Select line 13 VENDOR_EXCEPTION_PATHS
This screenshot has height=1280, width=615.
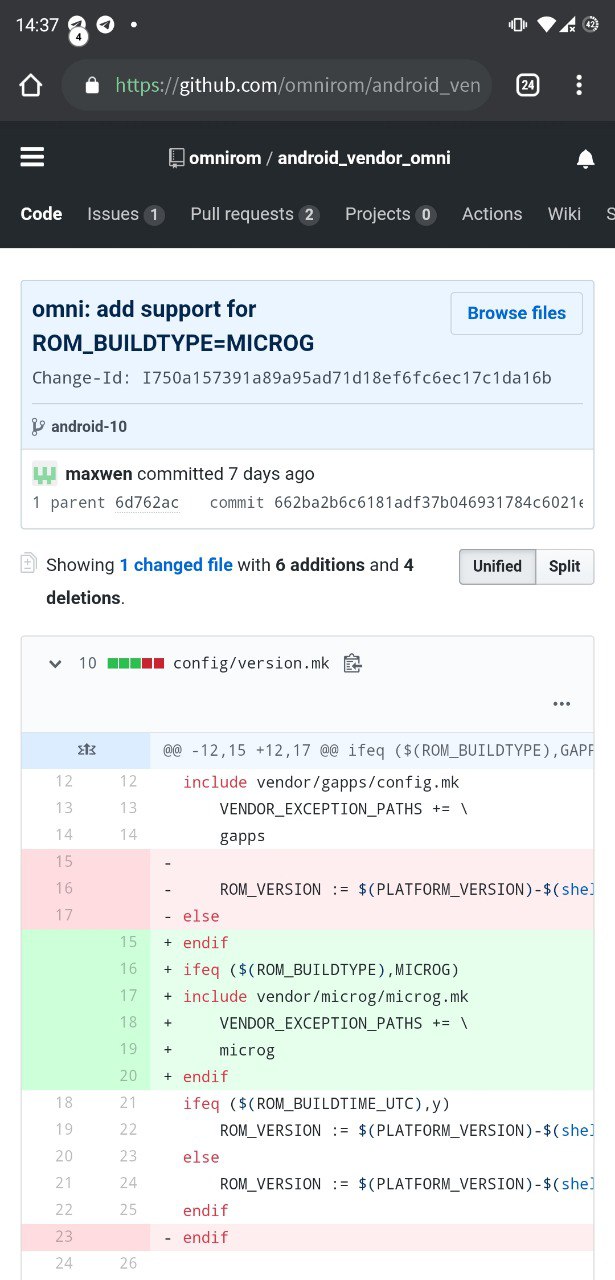(x=307, y=808)
